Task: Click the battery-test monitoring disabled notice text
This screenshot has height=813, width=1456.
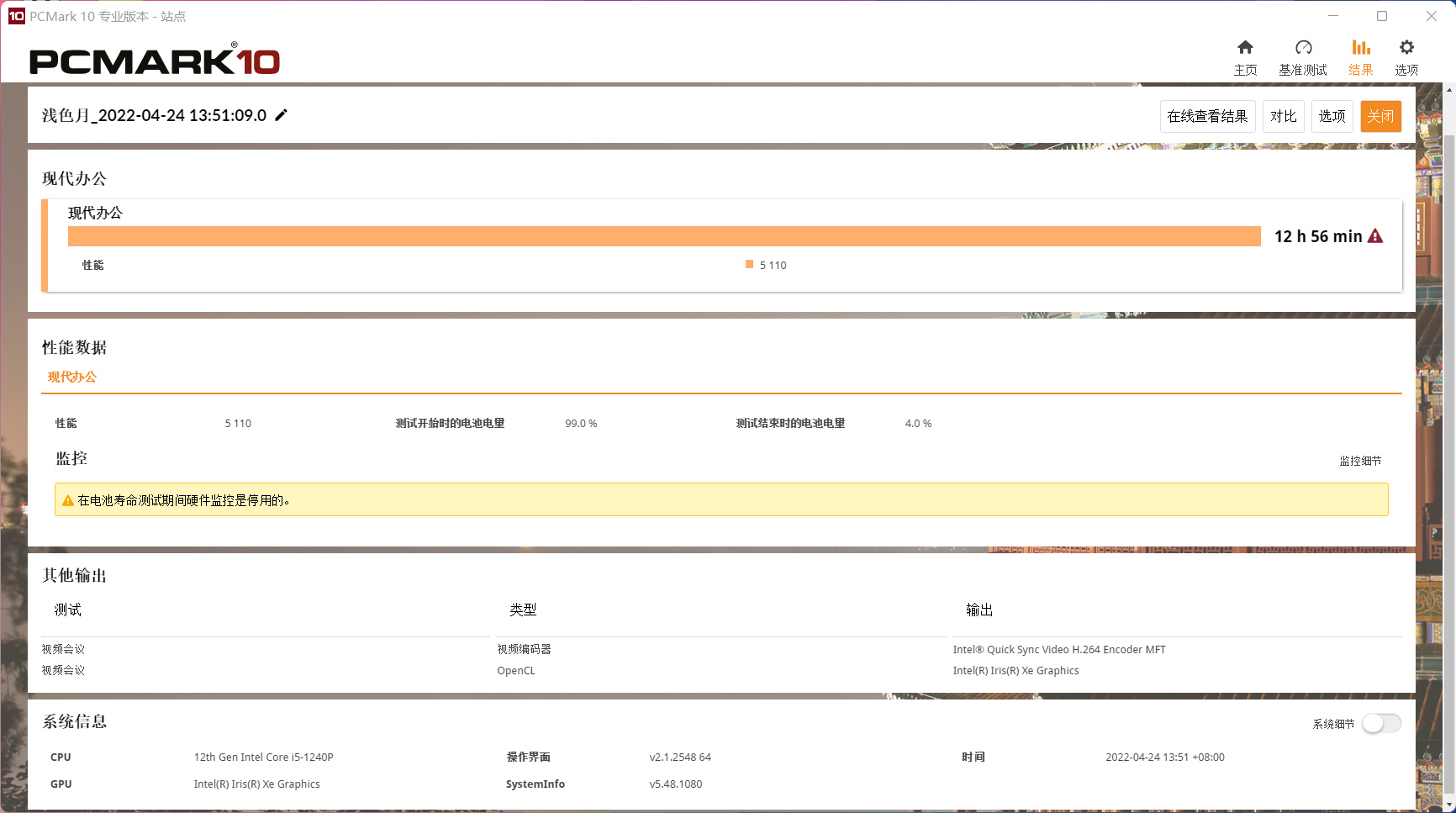Action: [184, 500]
